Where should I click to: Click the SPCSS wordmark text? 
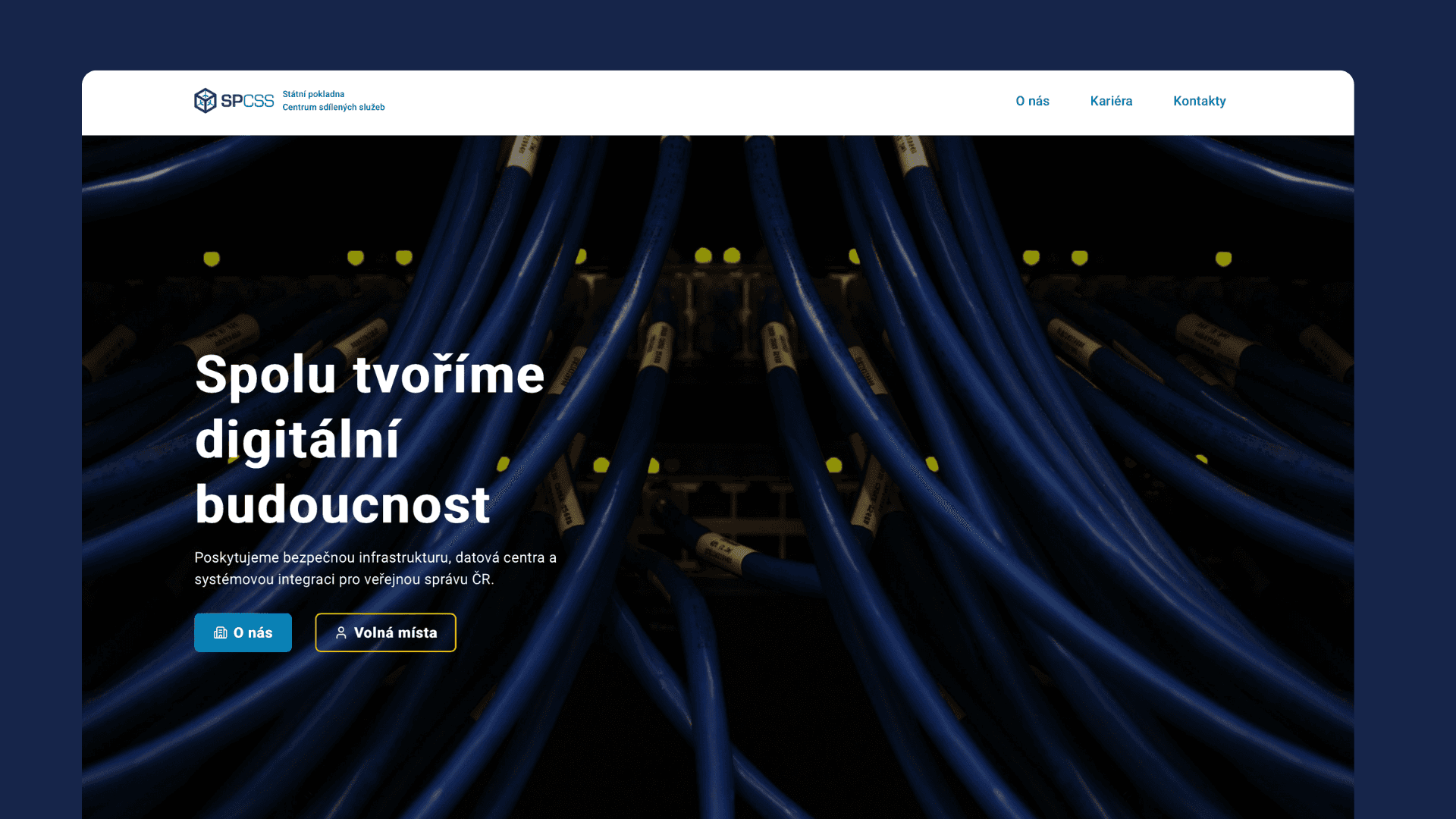click(247, 101)
